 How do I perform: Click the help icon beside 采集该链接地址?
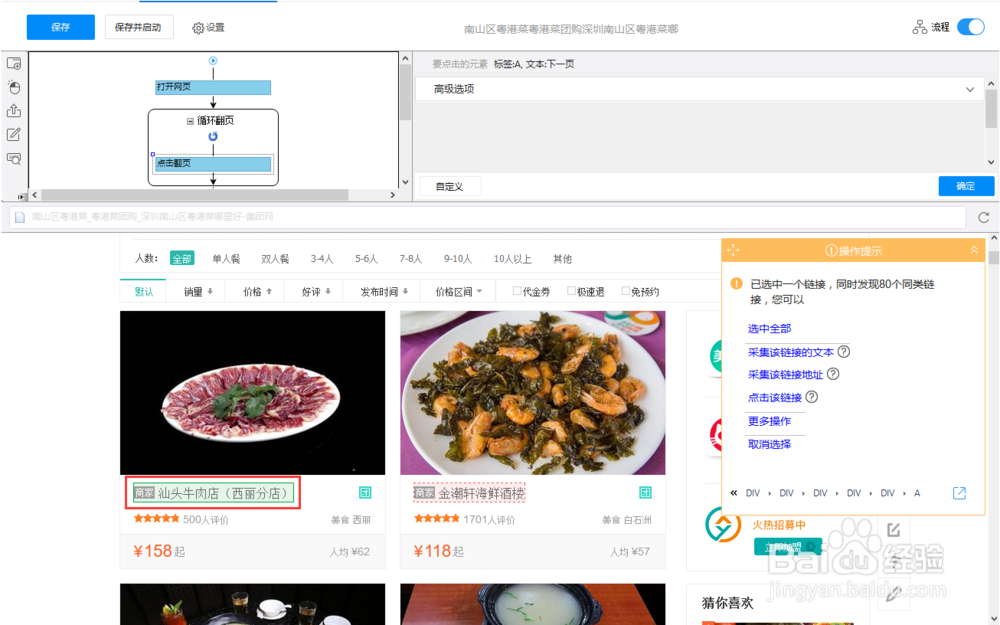click(833, 374)
